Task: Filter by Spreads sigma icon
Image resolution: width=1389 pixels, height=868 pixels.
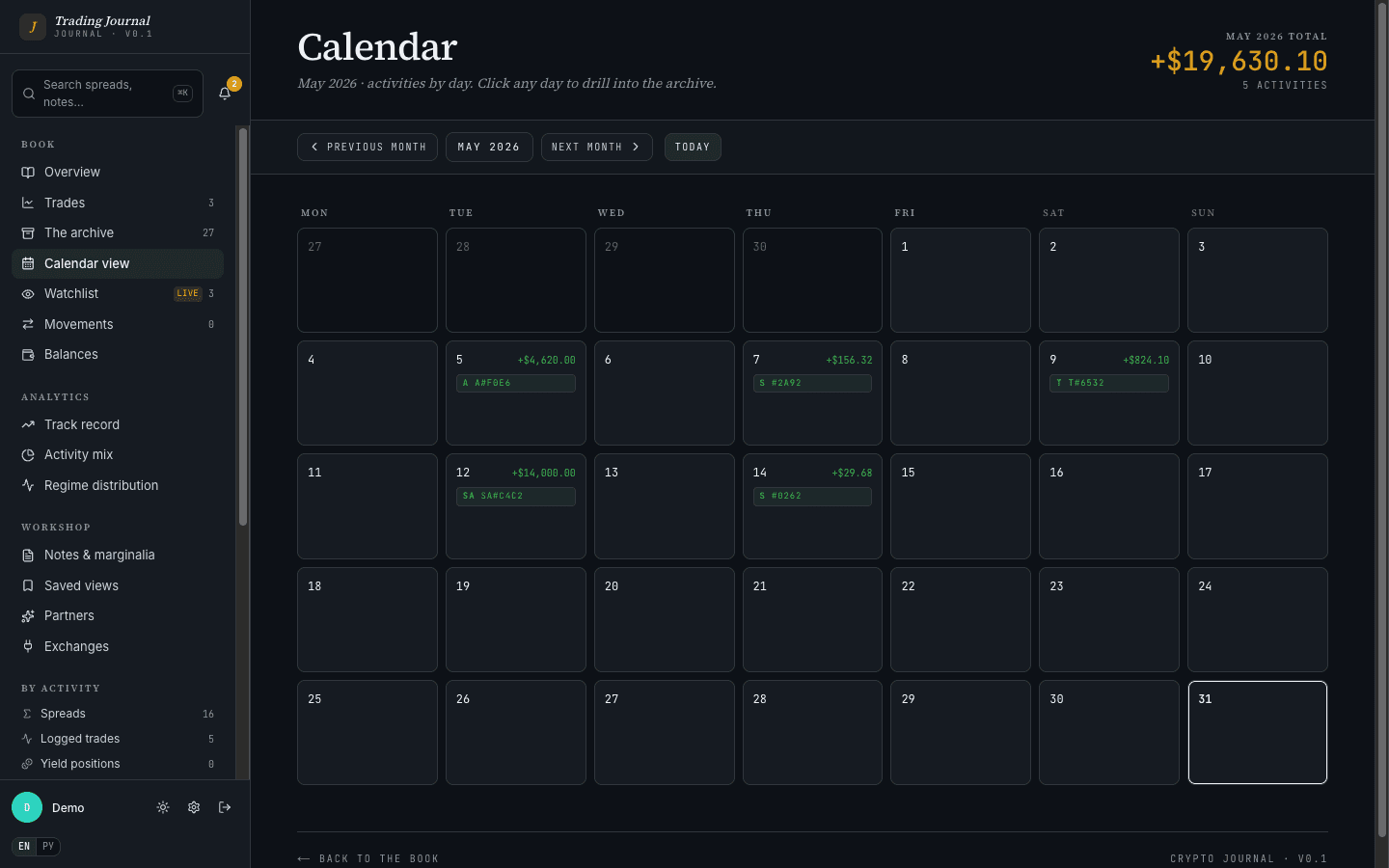Action: 27,714
